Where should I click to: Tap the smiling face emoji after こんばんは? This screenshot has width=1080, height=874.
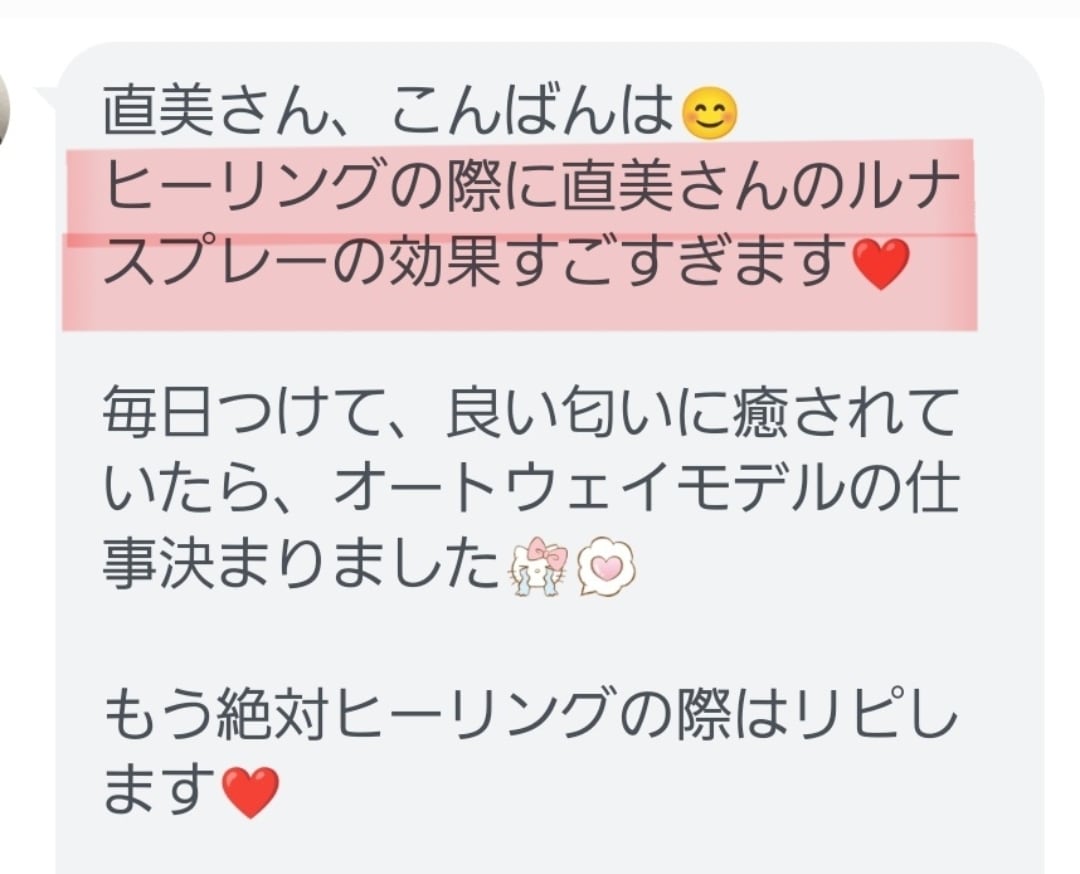(x=709, y=113)
